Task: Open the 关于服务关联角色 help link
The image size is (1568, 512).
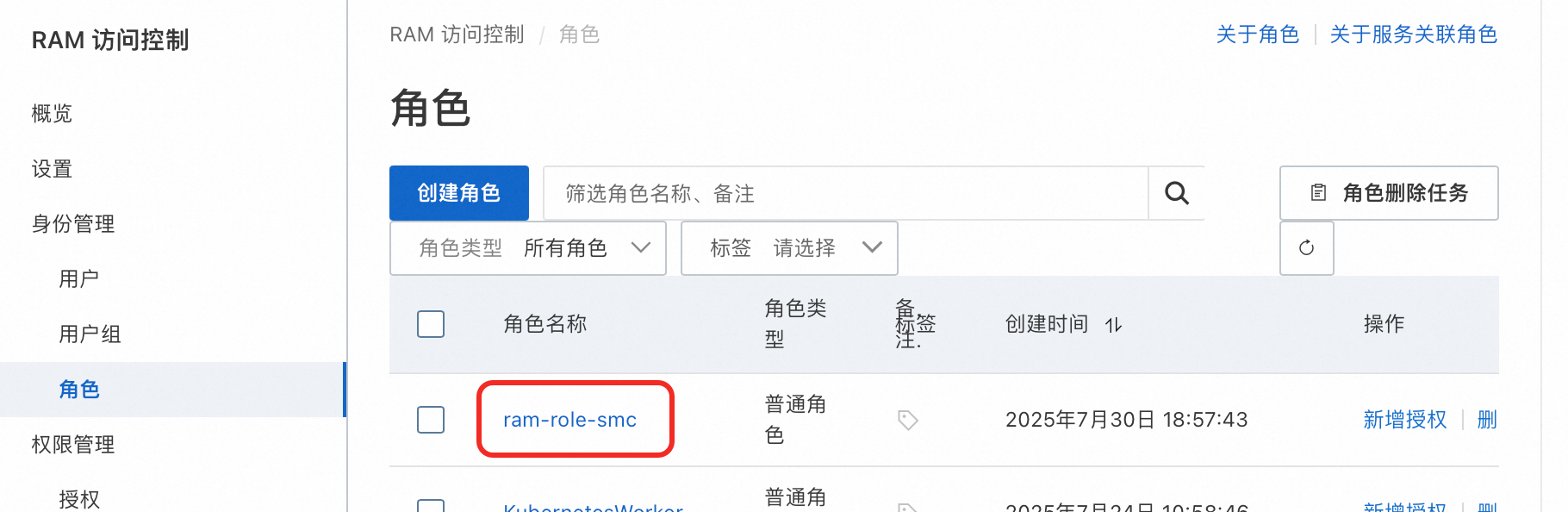Action: tap(1414, 34)
